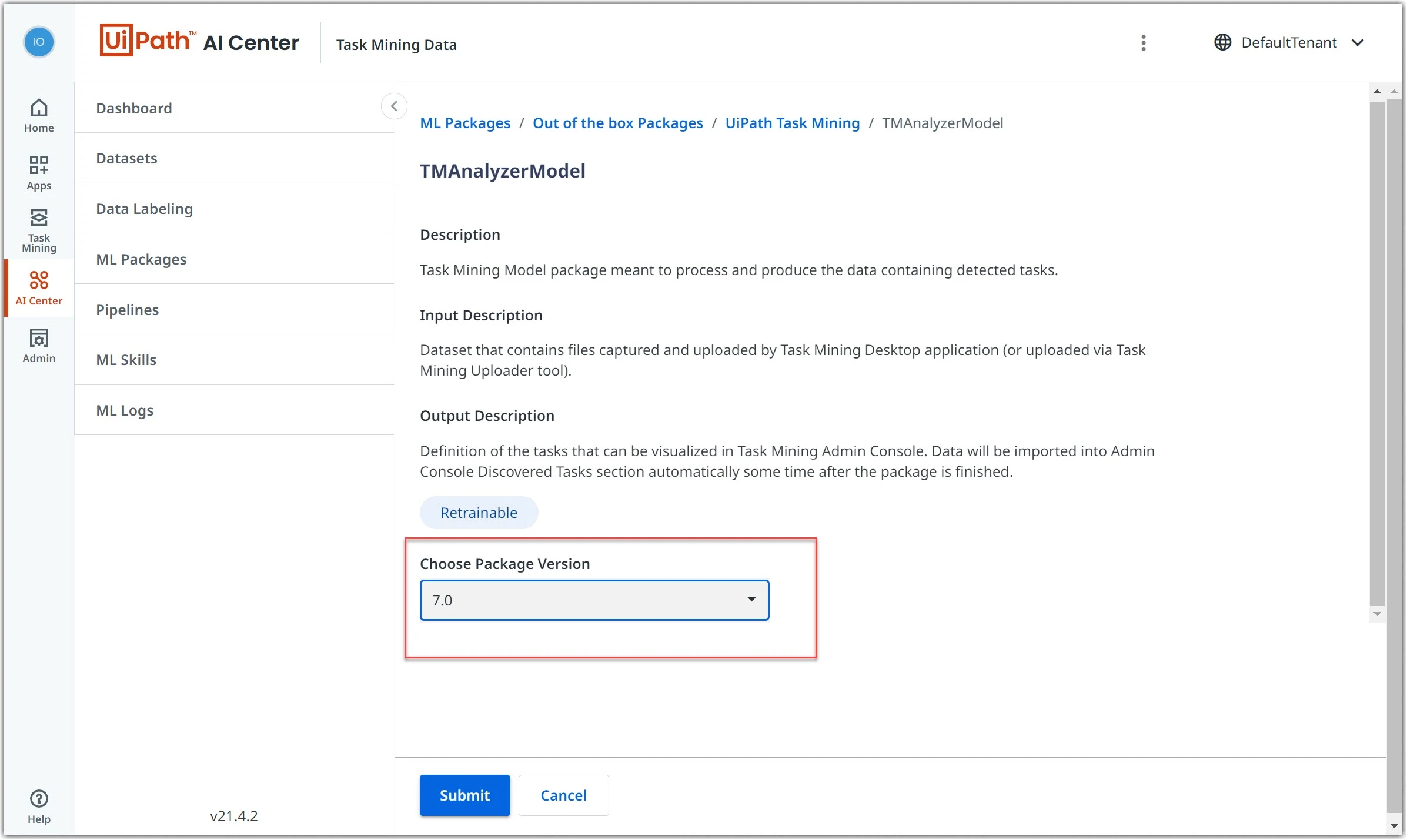Click the v21.4.2 version label
Viewport: 1407px width, 840px height.
(233, 816)
